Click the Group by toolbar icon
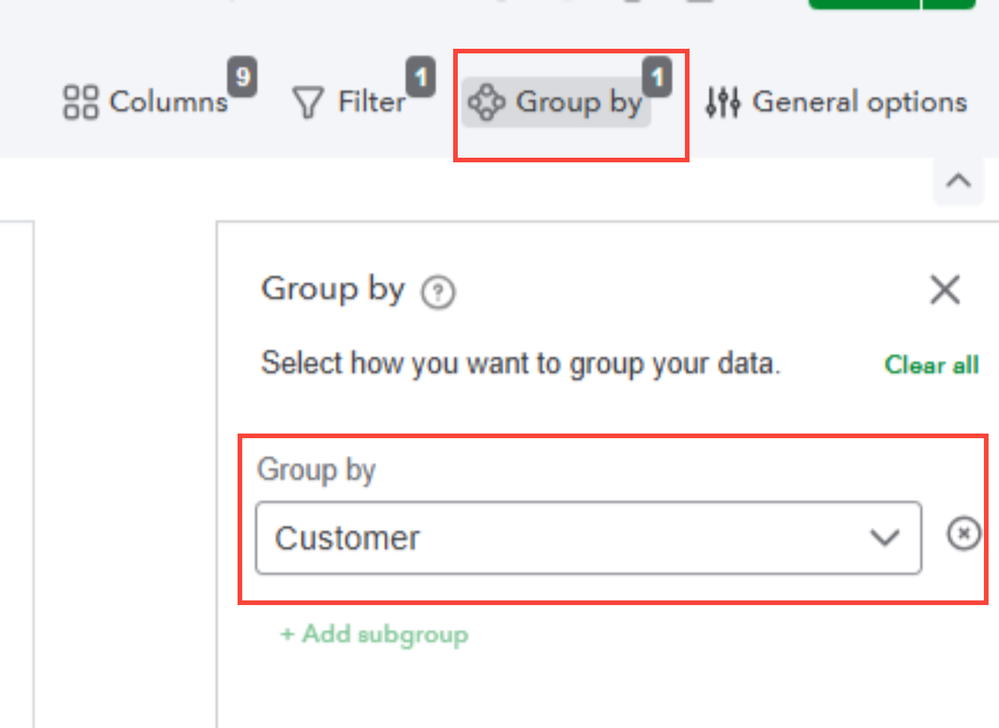The width and height of the screenshot is (999, 728). [x=487, y=102]
